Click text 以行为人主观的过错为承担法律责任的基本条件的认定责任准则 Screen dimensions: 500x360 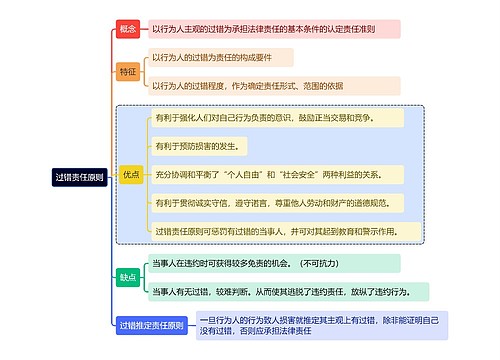[x=264, y=29]
